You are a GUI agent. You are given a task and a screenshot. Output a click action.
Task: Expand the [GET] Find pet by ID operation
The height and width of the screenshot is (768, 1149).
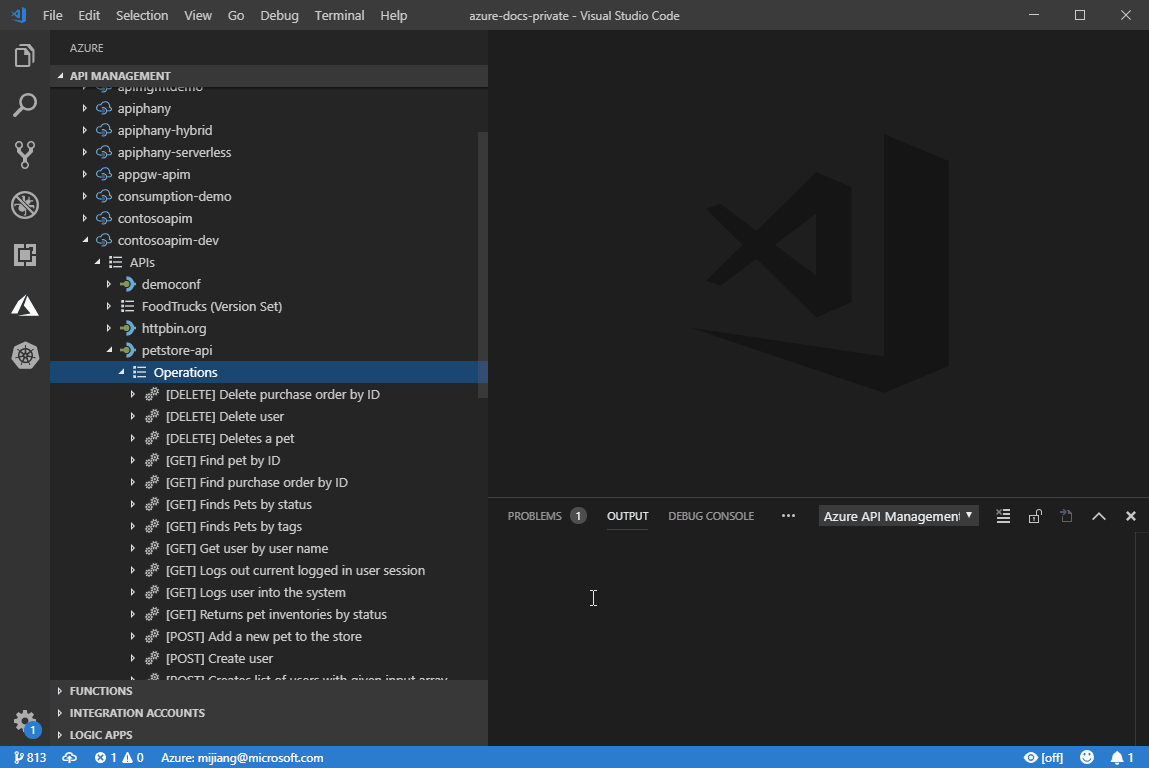tap(133, 460)
